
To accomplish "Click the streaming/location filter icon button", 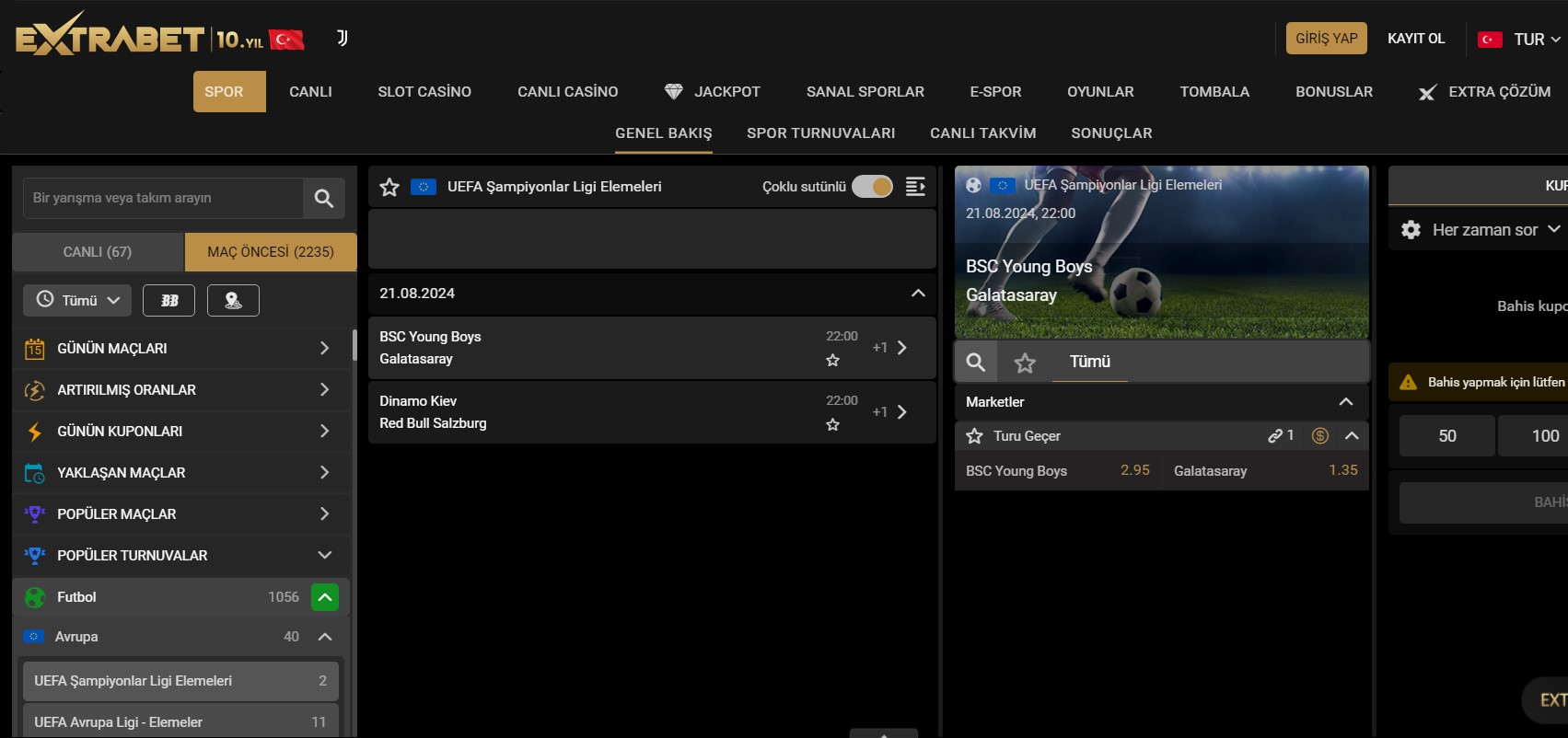I will point(233,300).
